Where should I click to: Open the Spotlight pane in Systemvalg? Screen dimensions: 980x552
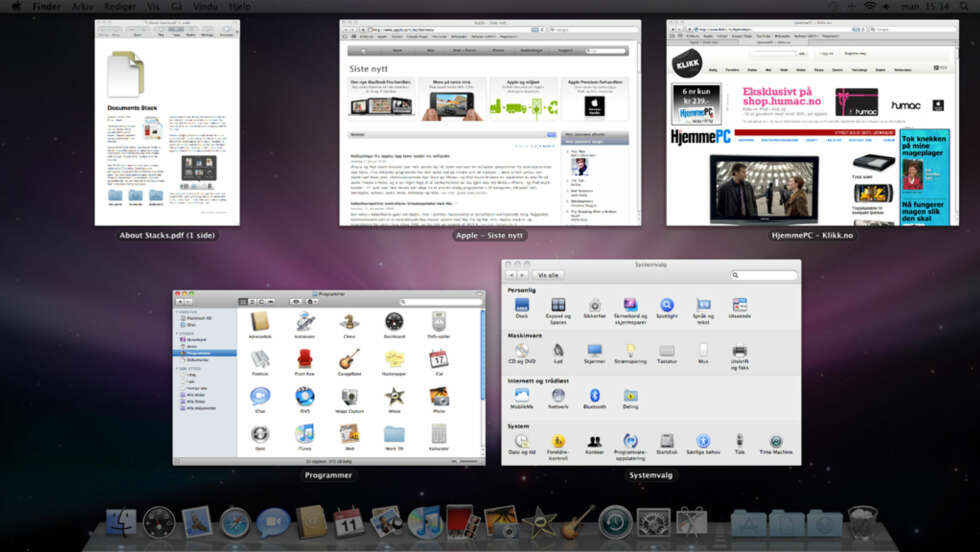point(667,308)
